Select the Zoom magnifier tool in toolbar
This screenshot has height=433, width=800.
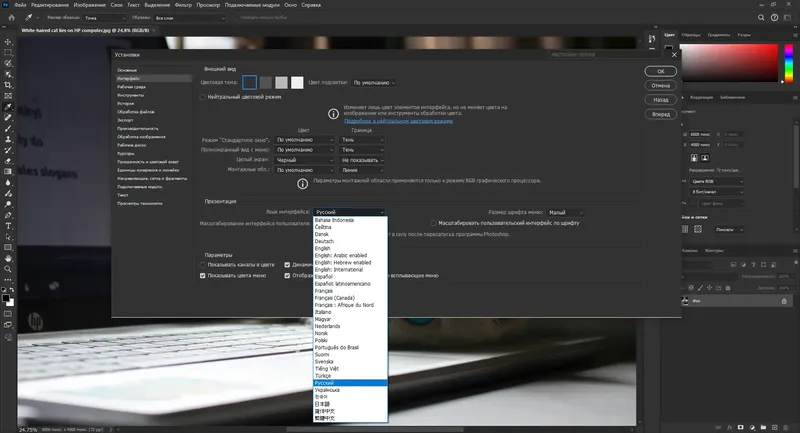pyautogui.click(x=8, y=269)
